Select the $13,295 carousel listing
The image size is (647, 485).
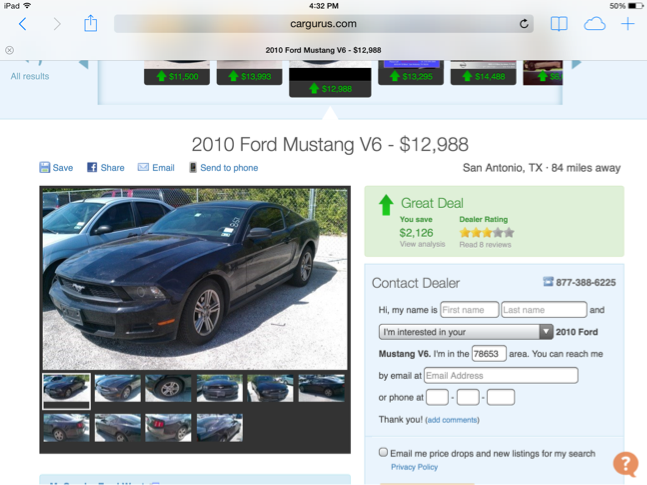click(x=410, y=76)
